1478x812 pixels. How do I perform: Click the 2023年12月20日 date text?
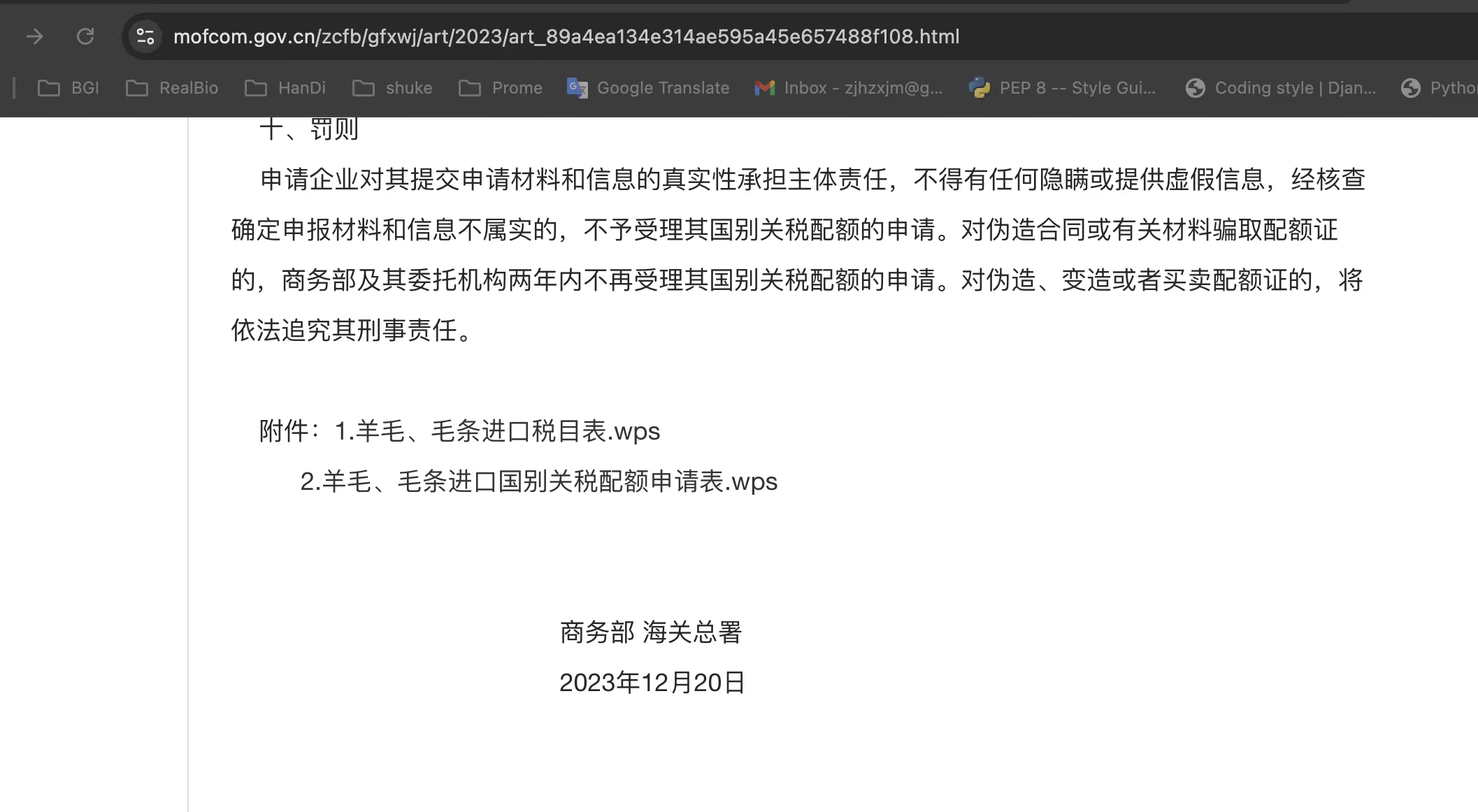point(652,683)
